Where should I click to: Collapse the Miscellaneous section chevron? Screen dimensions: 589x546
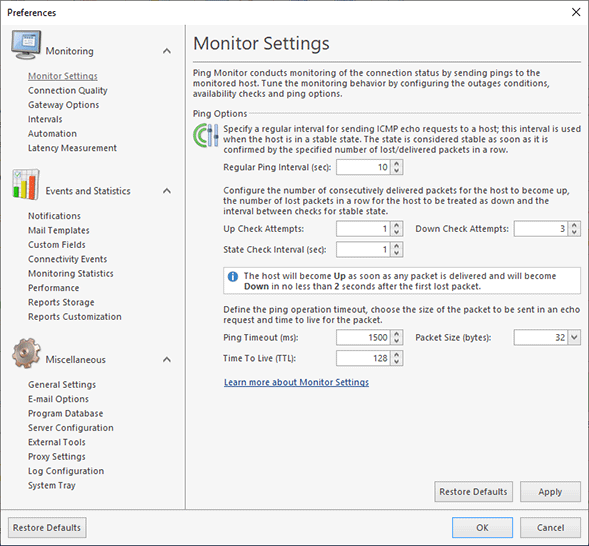pos(167,359)
